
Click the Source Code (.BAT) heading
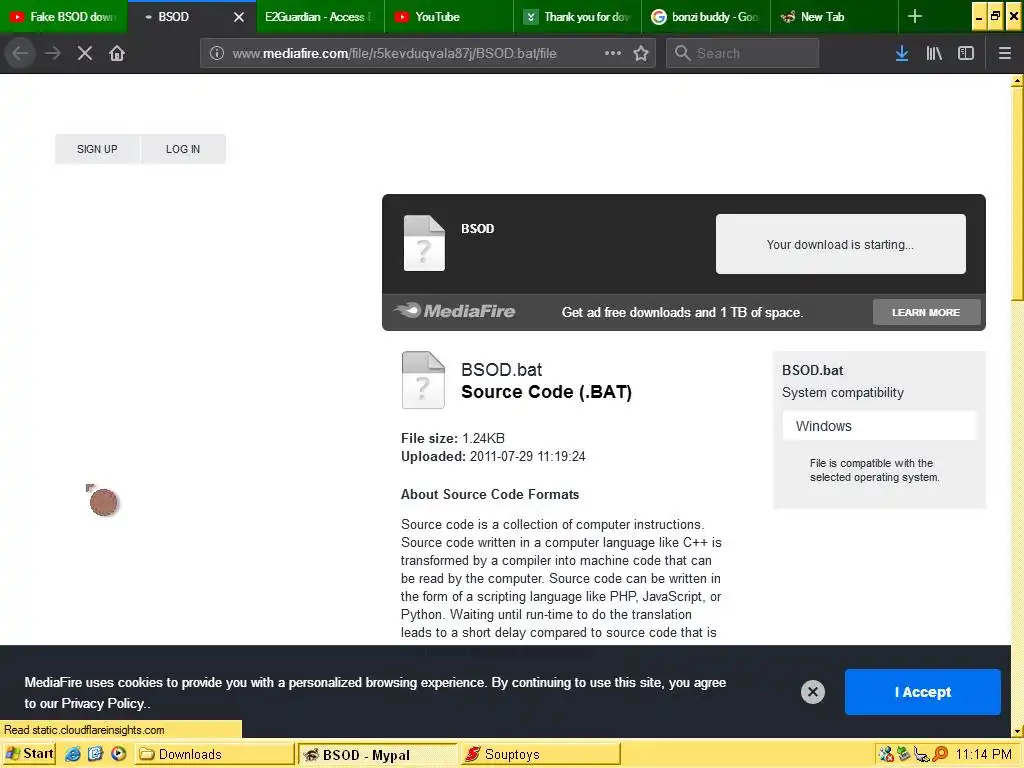(547, 392)
